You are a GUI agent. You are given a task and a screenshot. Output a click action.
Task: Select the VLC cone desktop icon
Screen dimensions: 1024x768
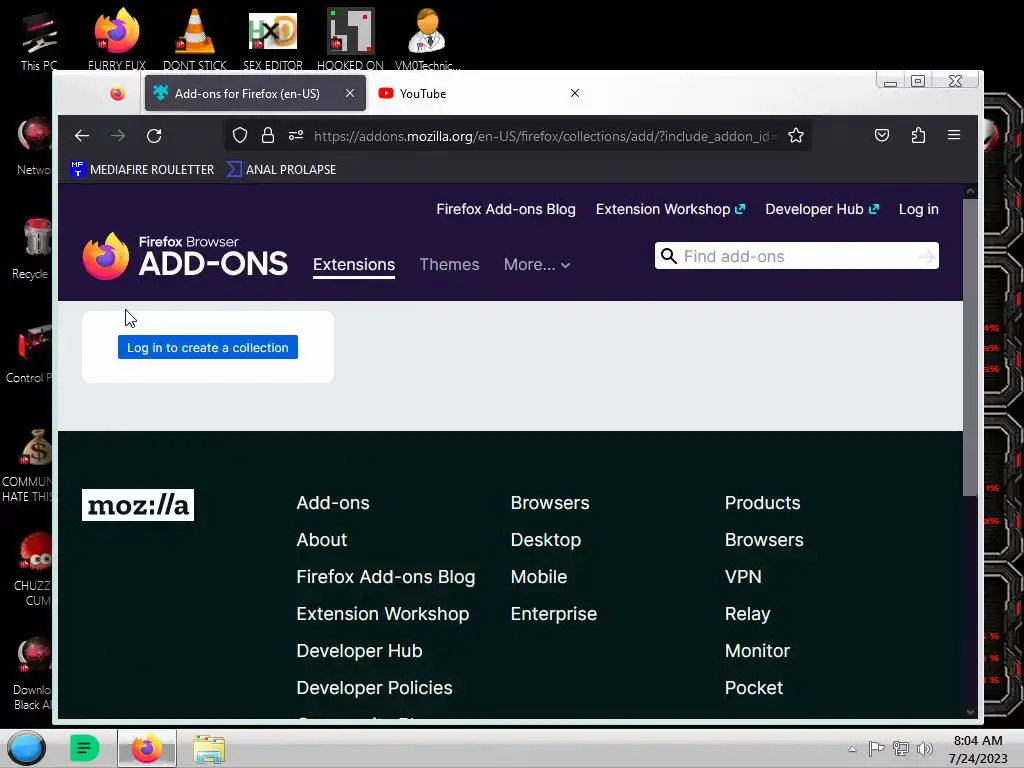(x=195, y=39)
